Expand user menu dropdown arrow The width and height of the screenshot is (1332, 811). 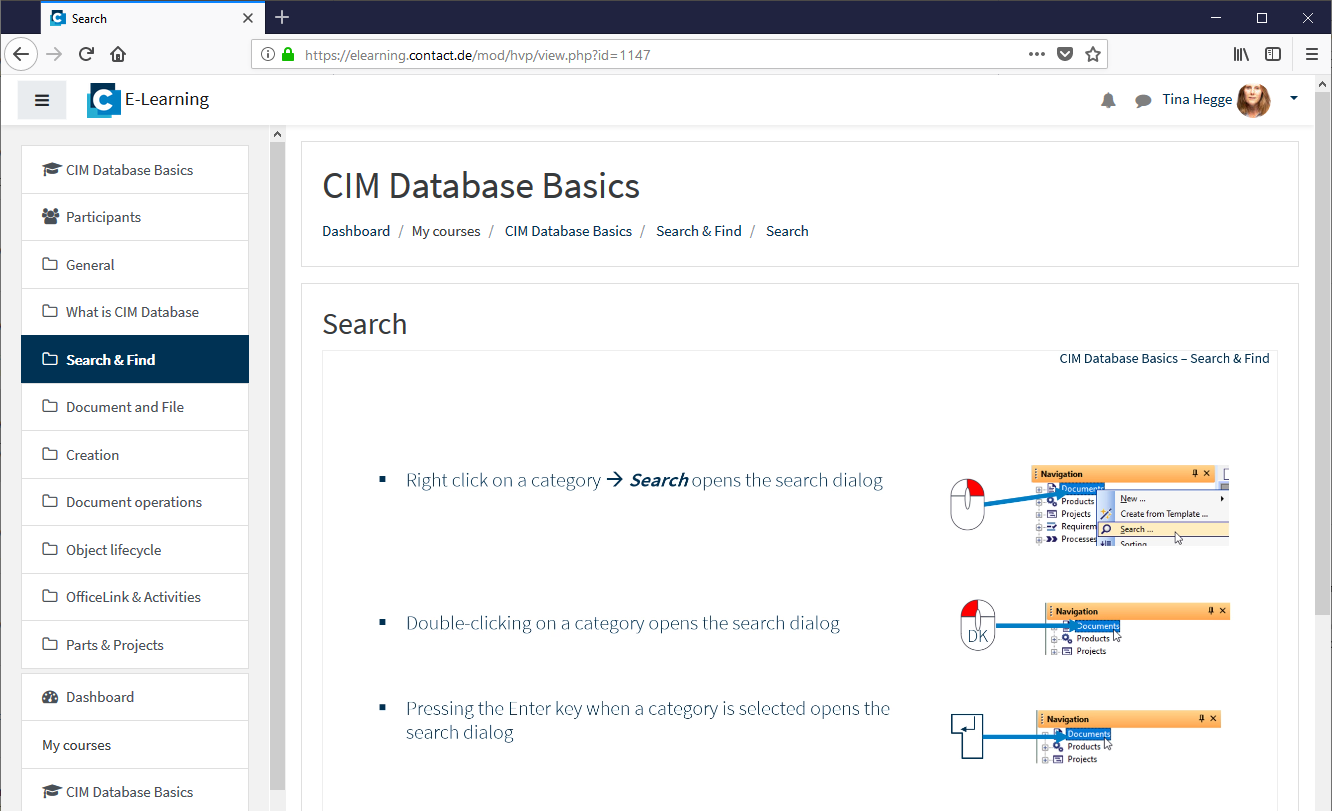tap(1294, 98)
